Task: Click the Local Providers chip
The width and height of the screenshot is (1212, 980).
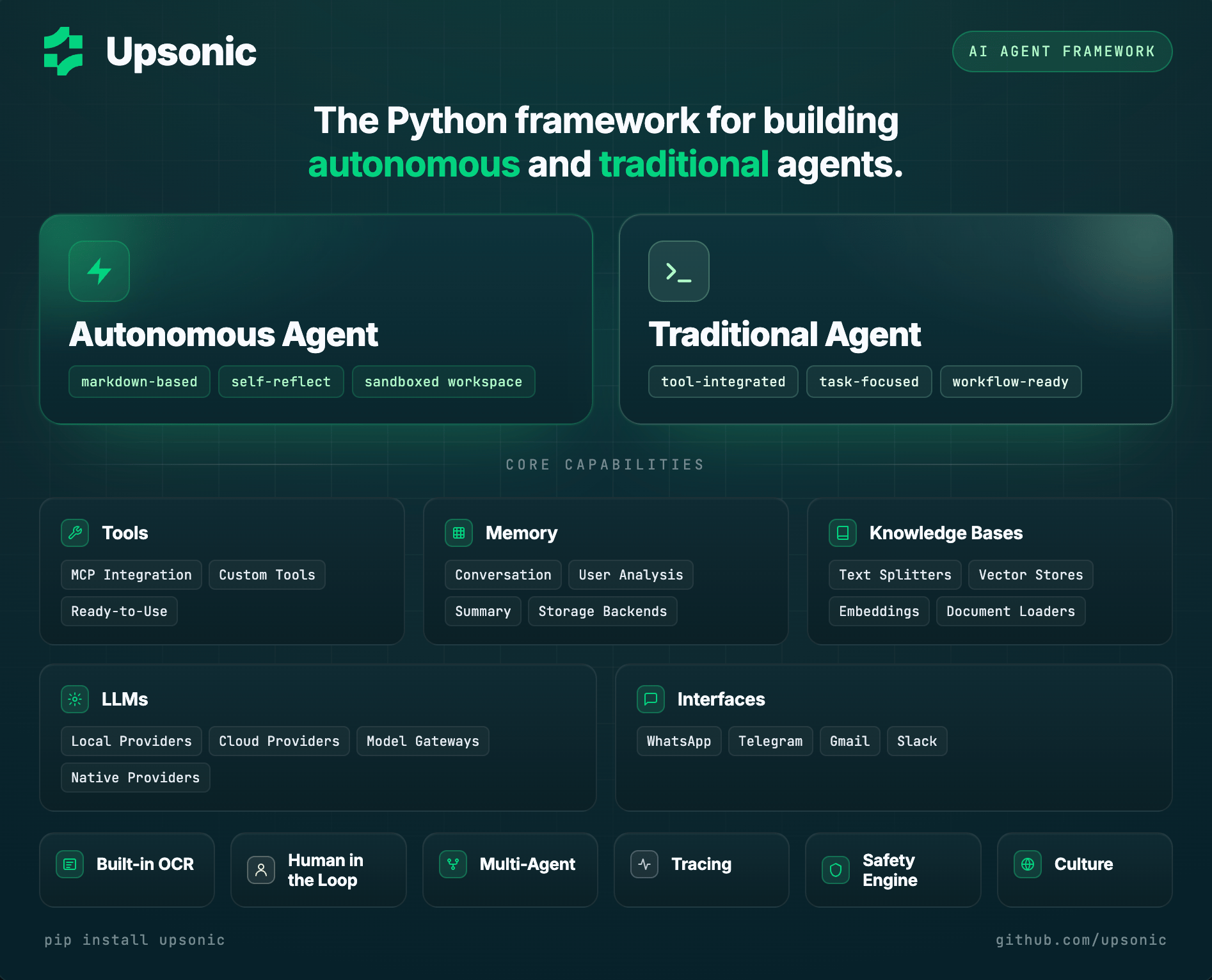Action: [x=131, y=741]
